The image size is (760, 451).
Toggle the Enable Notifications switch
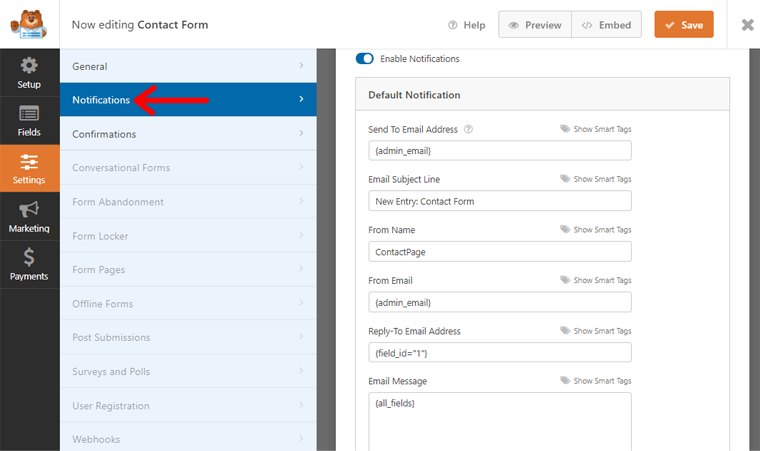(x=364, y=59)
